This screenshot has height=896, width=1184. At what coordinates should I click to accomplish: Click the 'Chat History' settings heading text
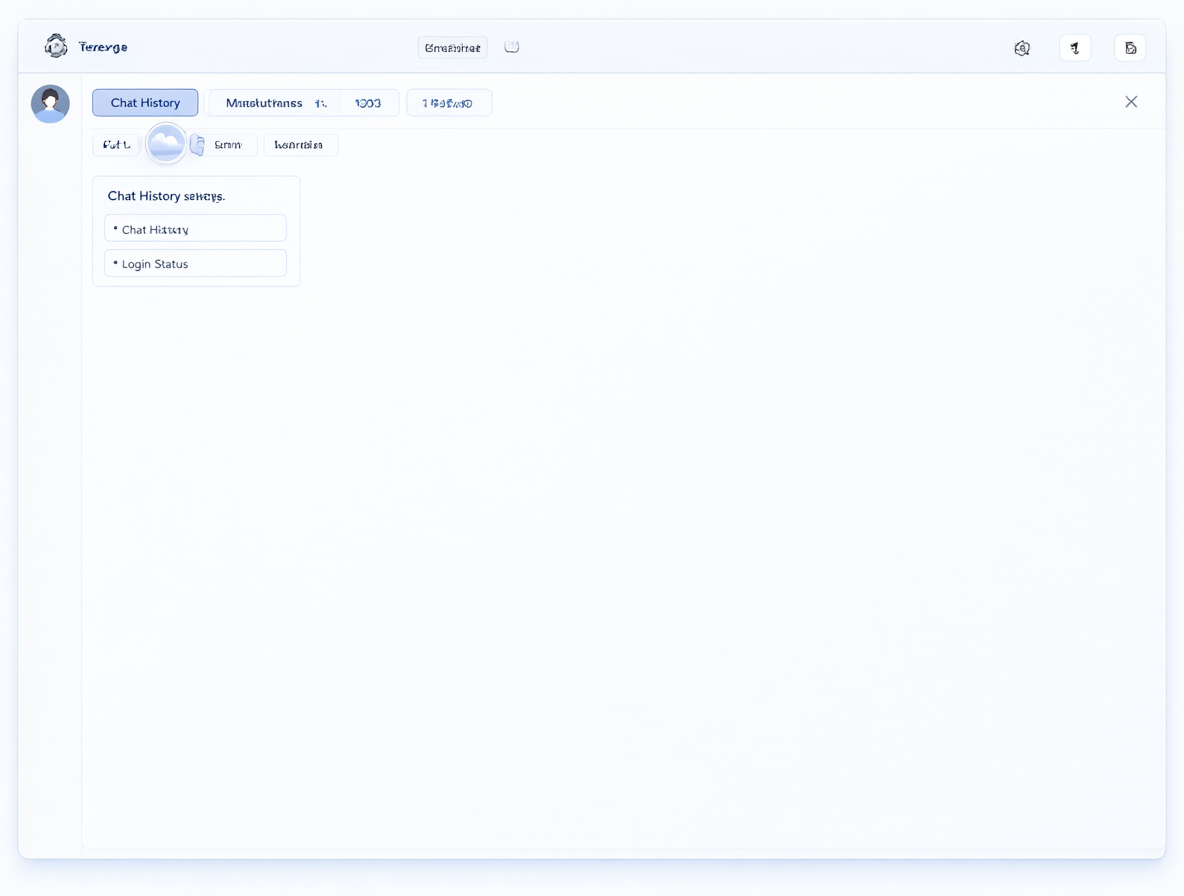tap(166, 196)
